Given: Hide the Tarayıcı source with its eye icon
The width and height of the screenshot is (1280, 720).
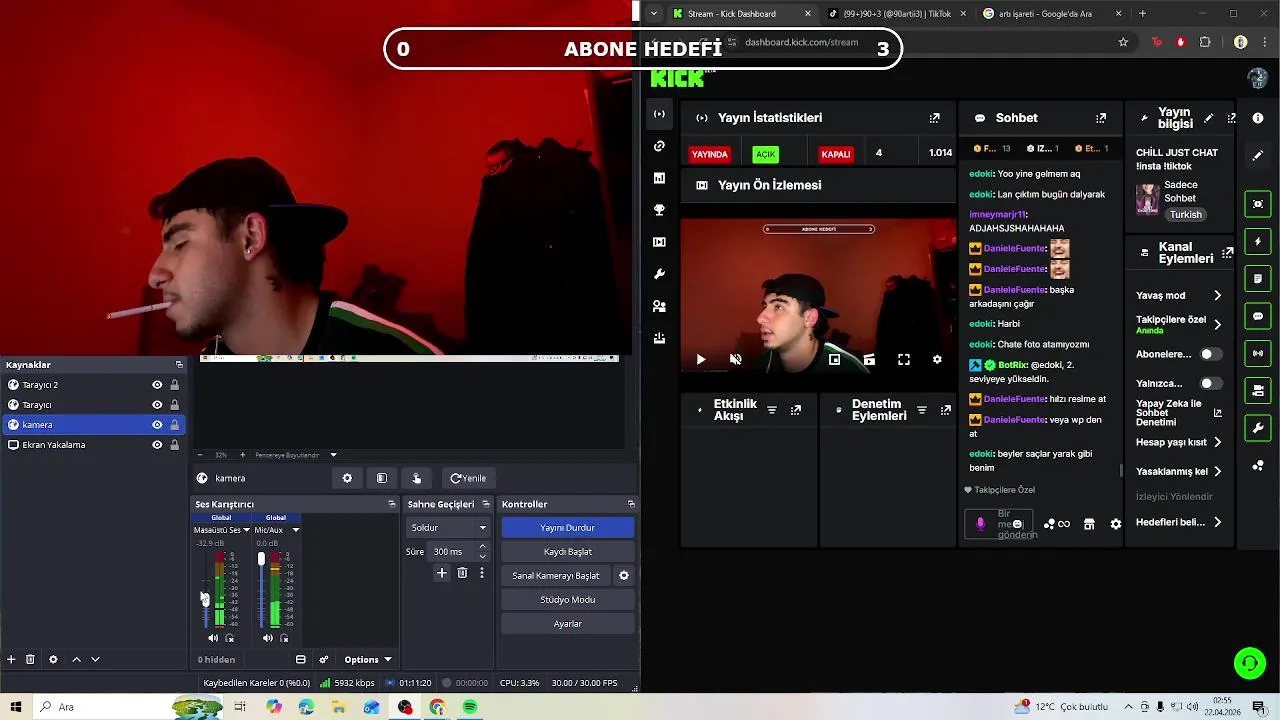Looking at the screenshot, I should click(x=157, y=405).
